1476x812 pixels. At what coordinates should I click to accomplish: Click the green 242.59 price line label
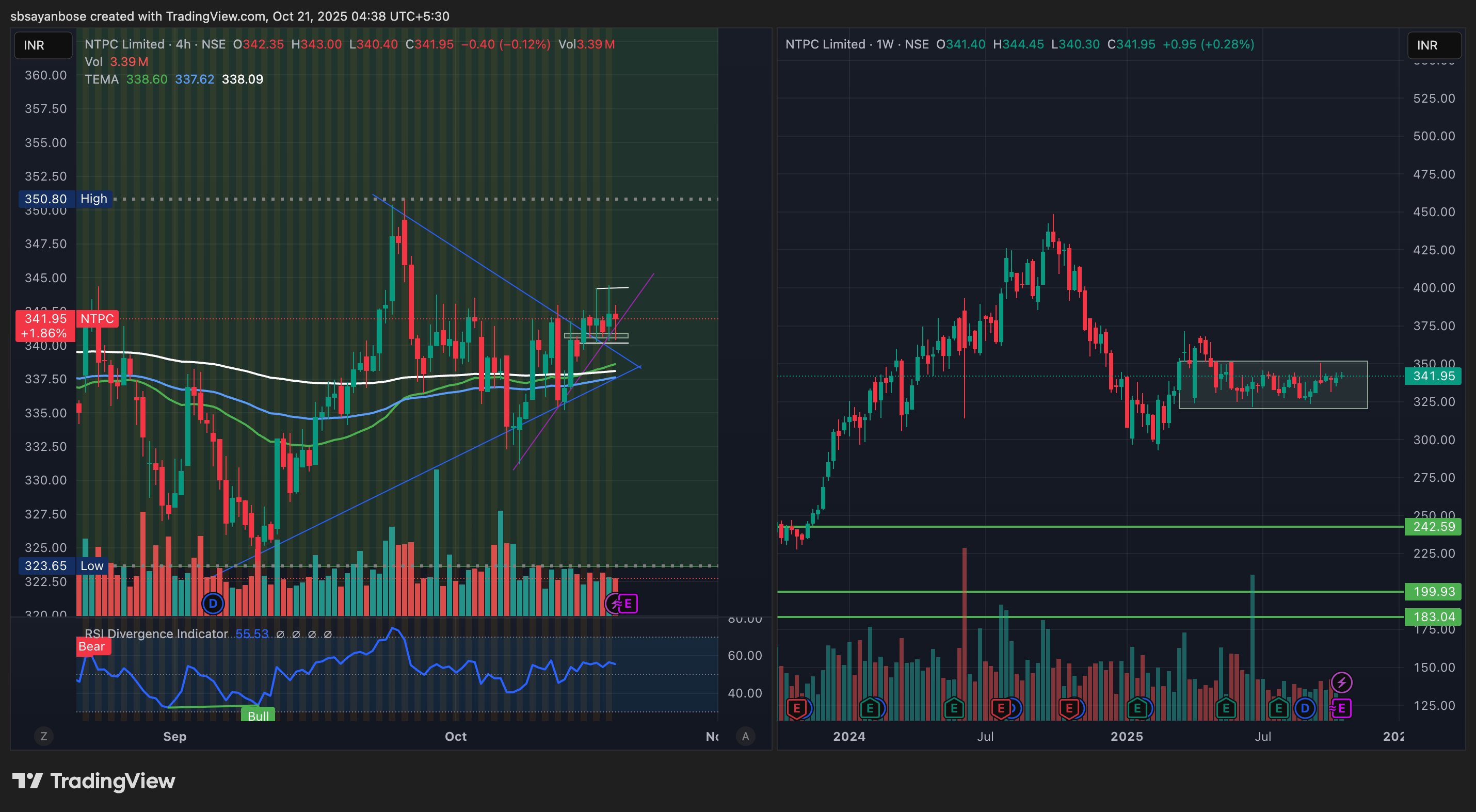(1433, 526)
